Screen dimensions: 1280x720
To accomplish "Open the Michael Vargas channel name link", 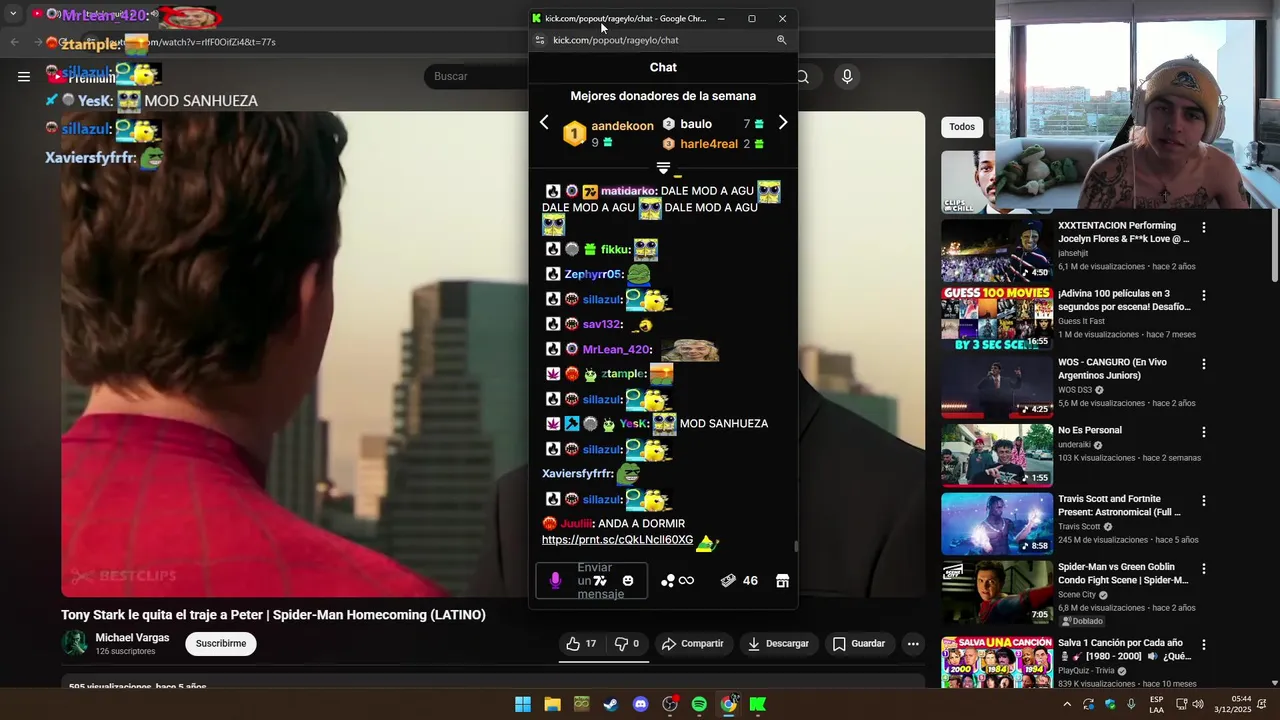I will tap(132, 638).
